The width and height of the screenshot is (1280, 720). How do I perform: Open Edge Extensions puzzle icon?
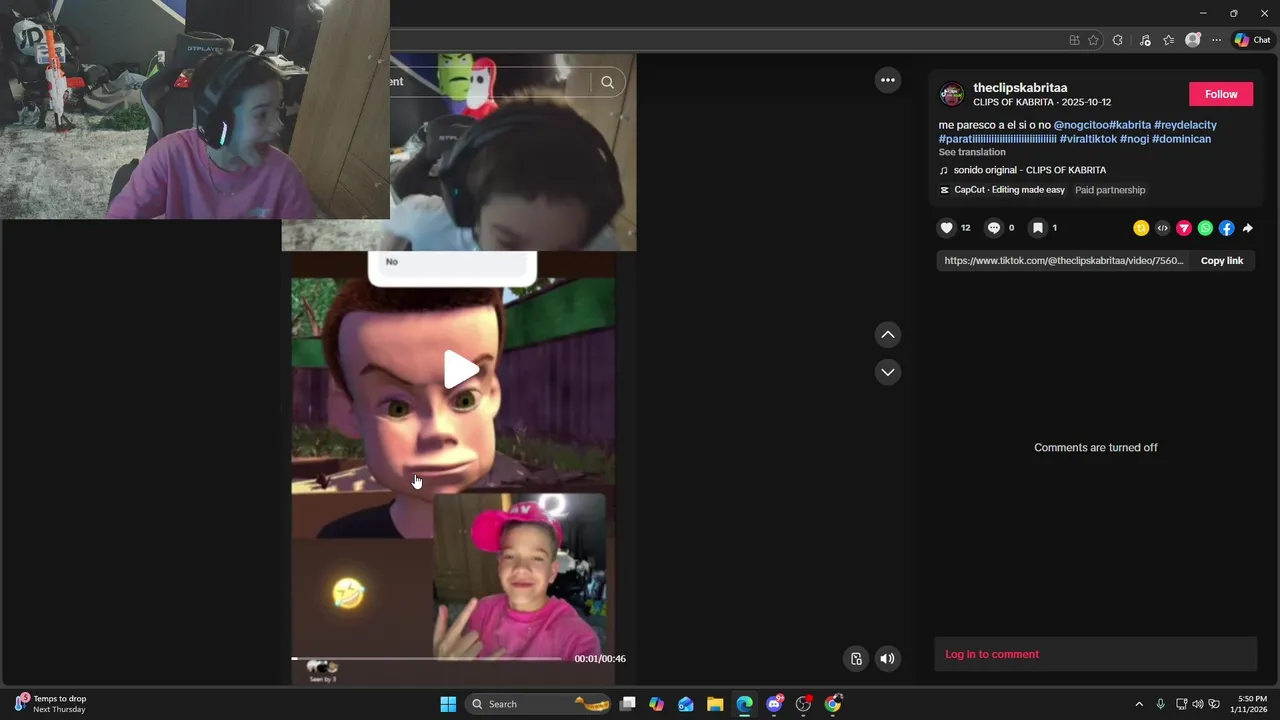point(1118,40)
